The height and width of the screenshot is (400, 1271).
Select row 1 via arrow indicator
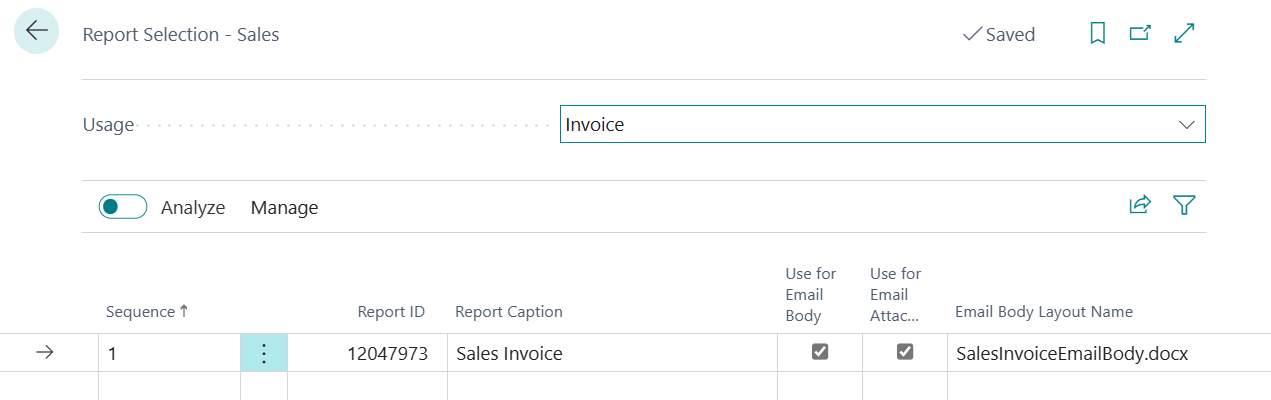pos(45,352)
